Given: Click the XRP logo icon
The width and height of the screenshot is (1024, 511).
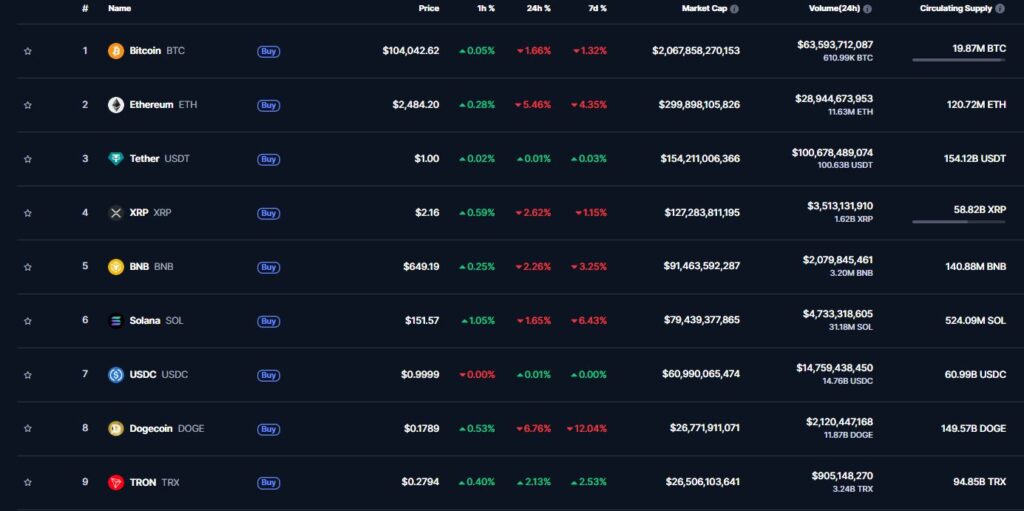Looking at the screenshot, I should pos(116,213).
